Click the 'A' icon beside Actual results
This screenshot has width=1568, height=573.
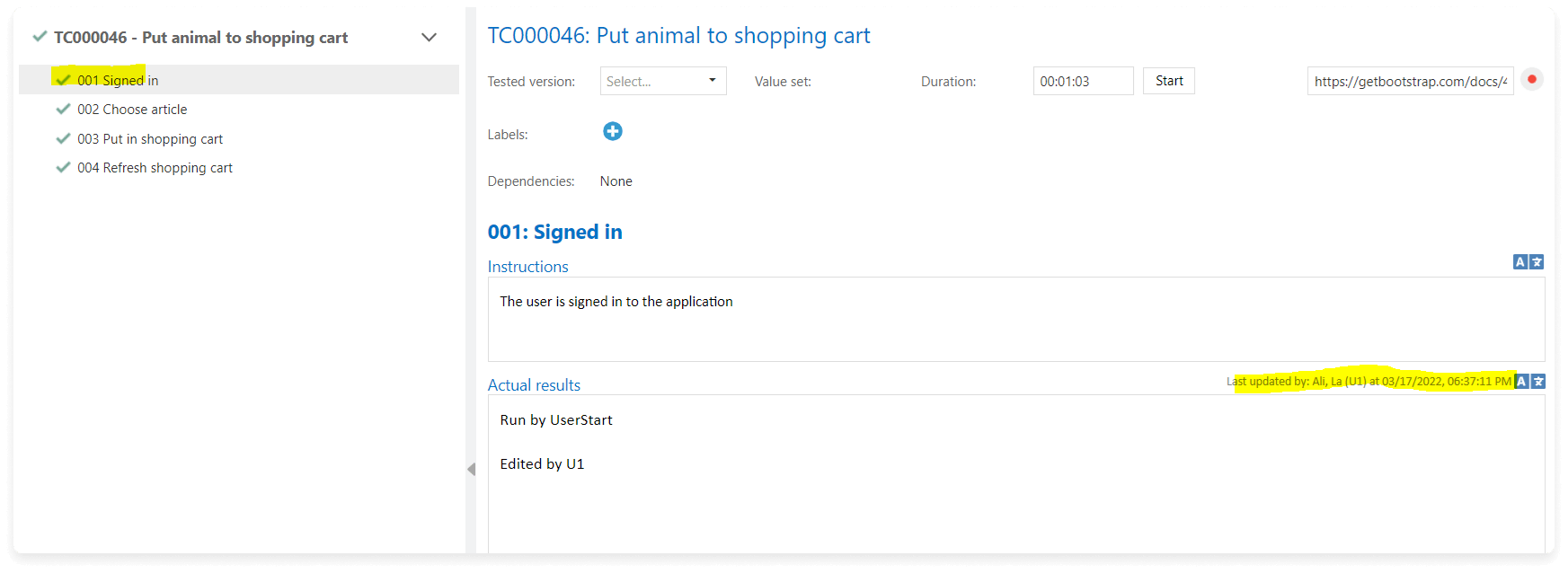point(1521,382)
